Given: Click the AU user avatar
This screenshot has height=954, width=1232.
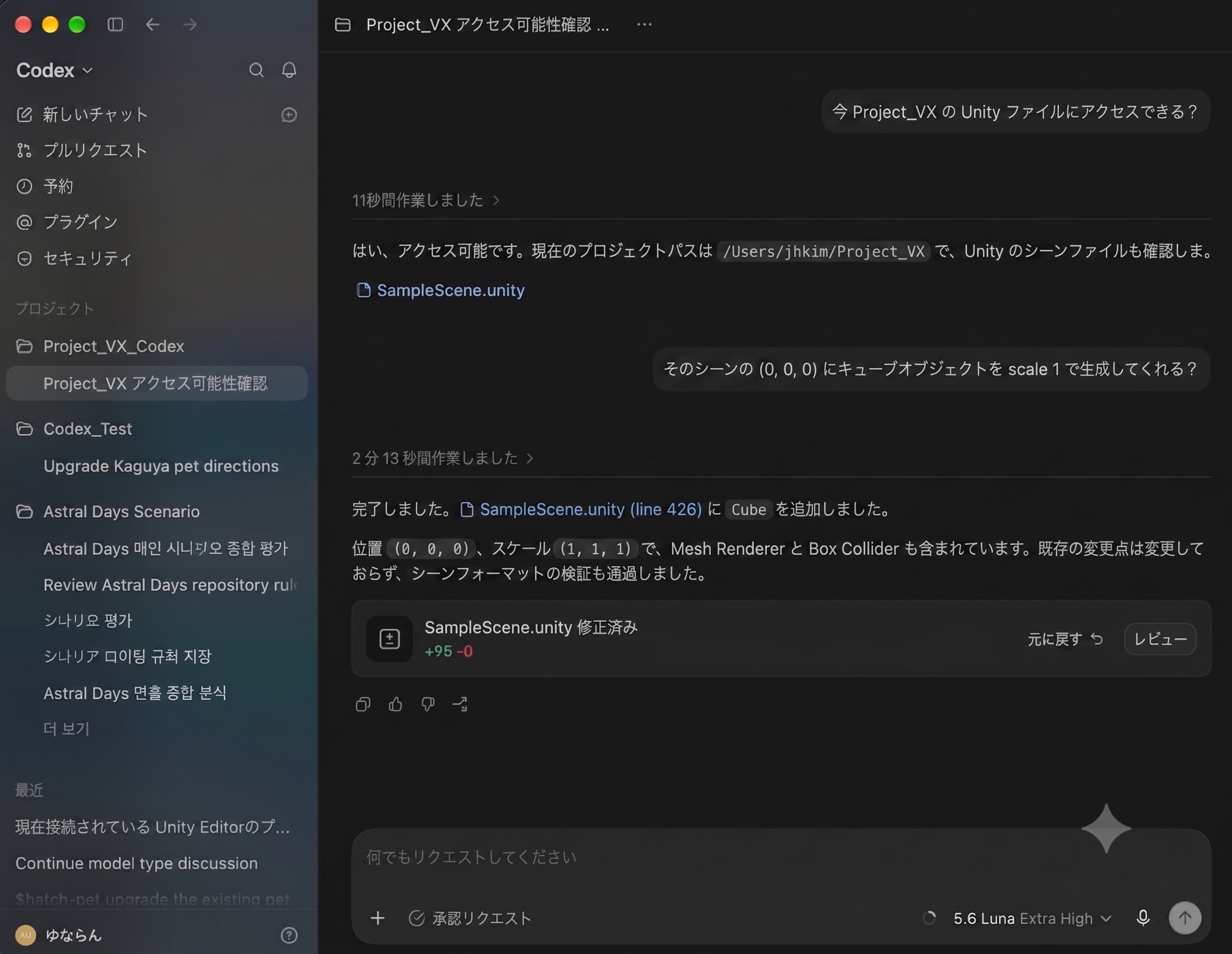Looking at the screenshot, I should [x=26, y=935].
